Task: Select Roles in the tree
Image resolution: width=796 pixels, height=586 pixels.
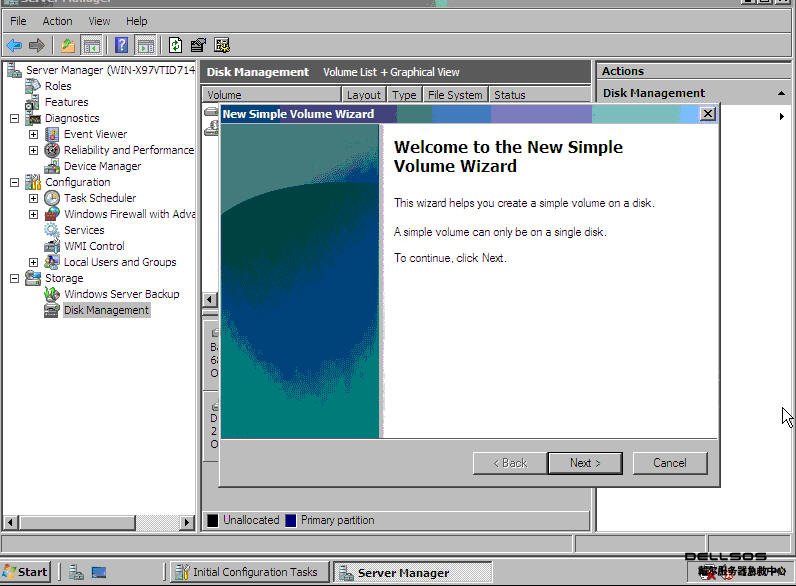Action: click(58, 86)
